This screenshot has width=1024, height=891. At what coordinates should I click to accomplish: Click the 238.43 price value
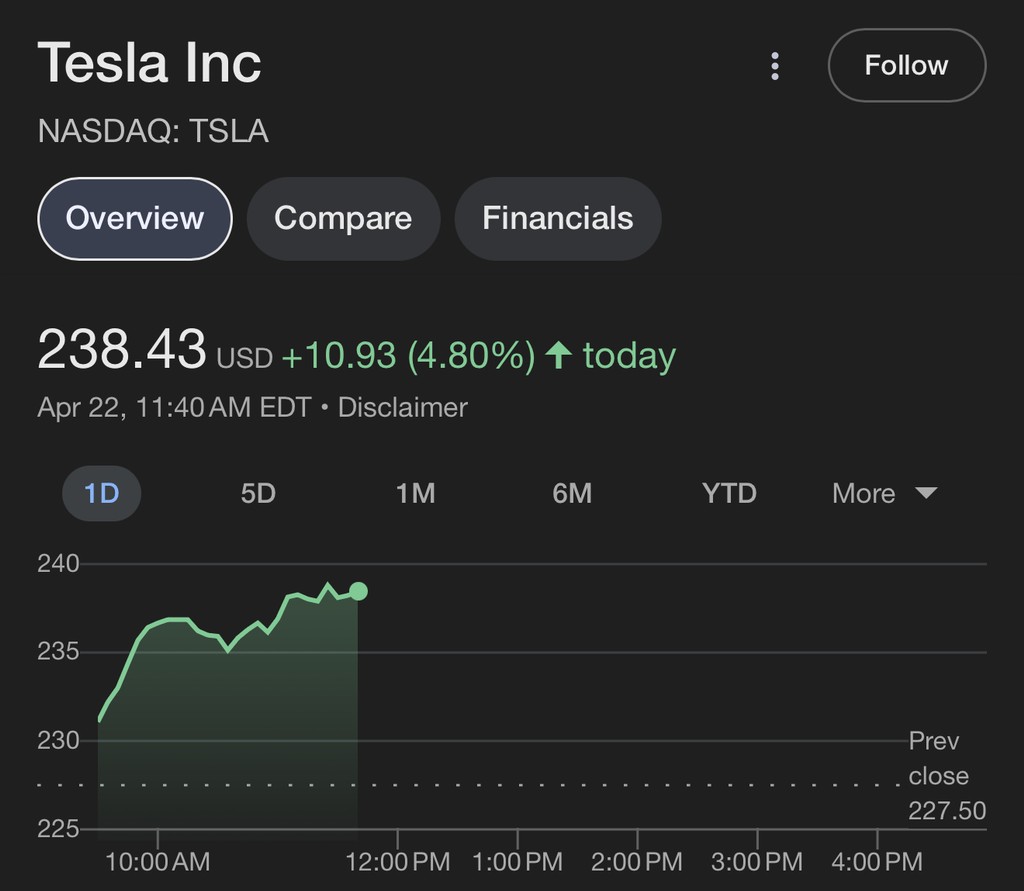[x=122, y=352]
